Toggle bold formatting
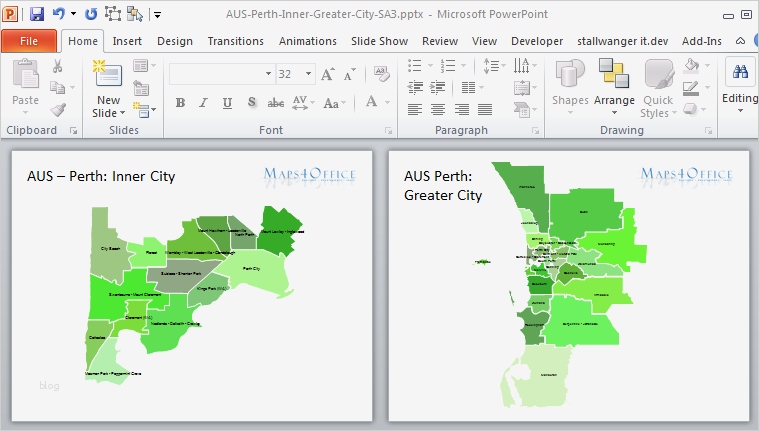The height and width of the screenshot is (431, 759). [x=180, y=102]
